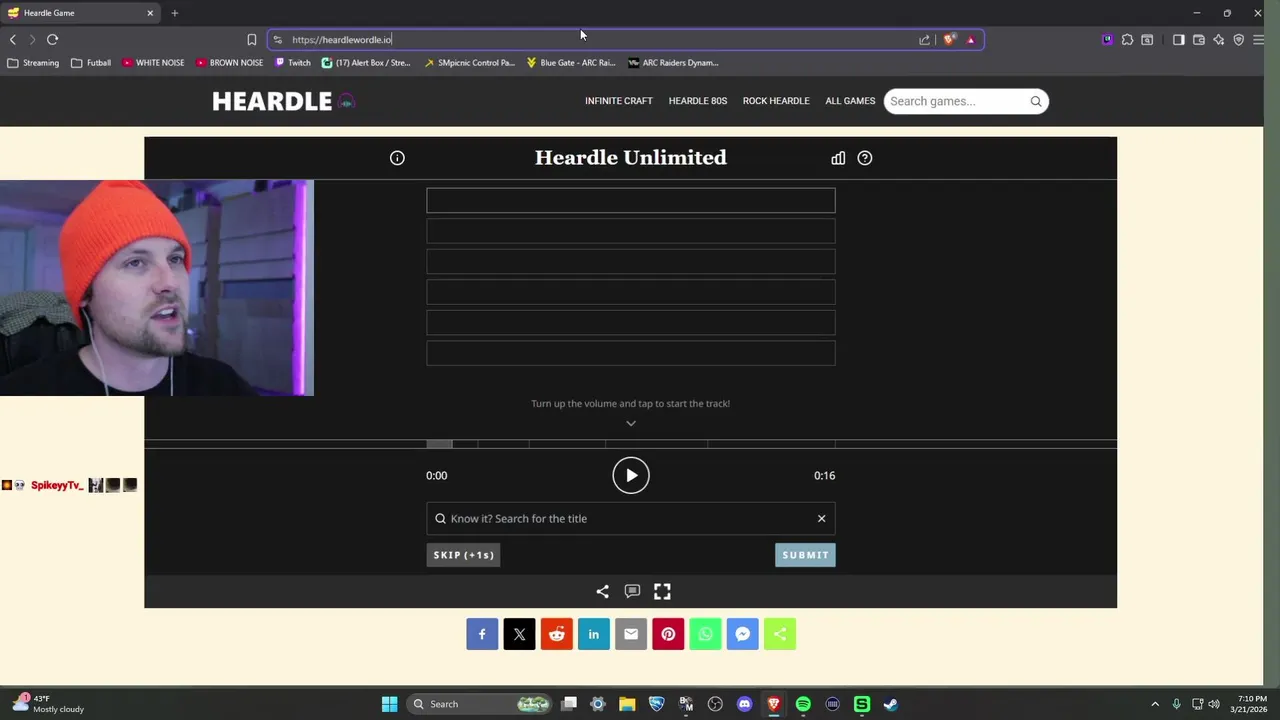
Task: Focus the song title search field
Action: [x=631, y=519]
